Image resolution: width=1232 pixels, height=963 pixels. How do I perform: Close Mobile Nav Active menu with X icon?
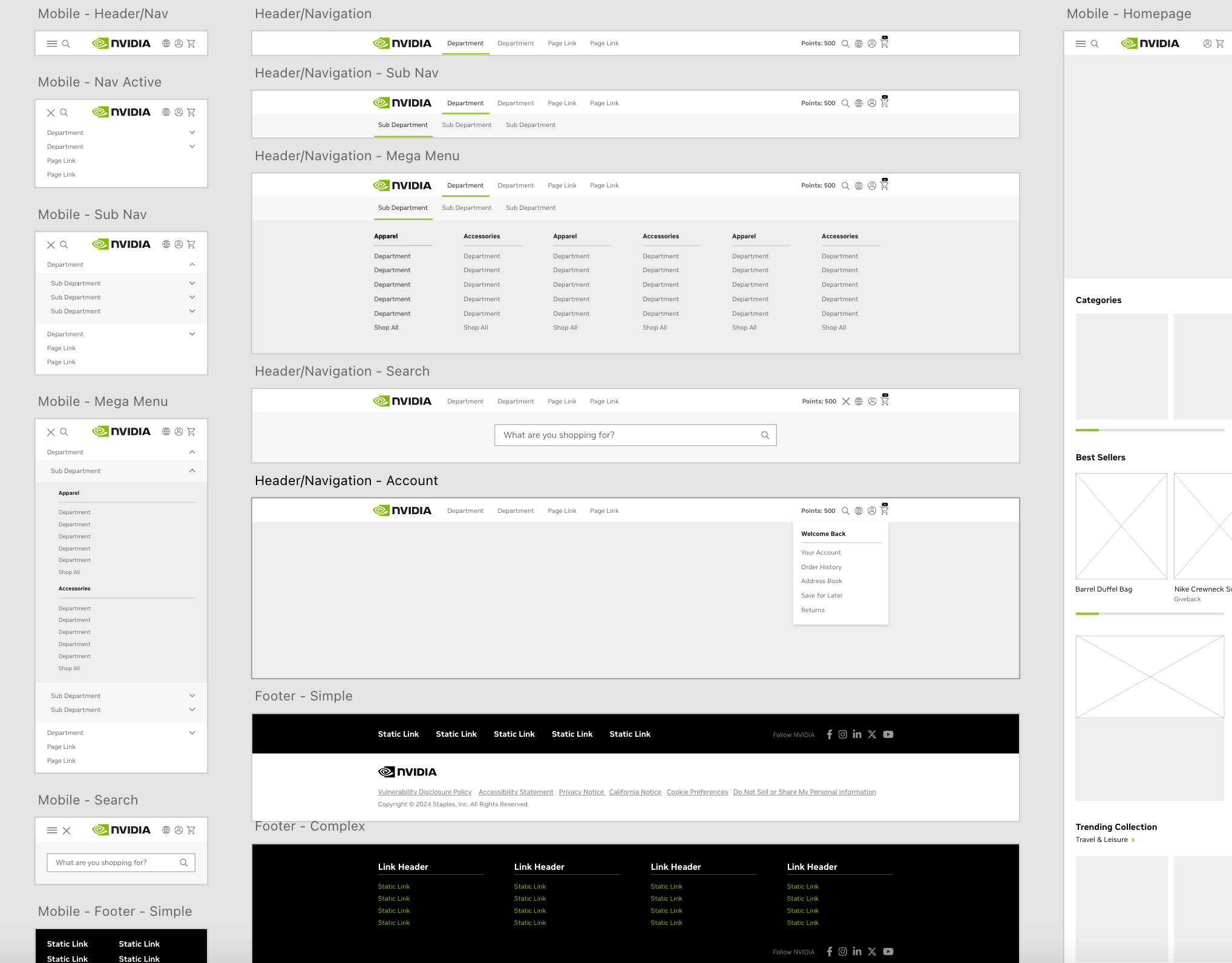point(51,113)
